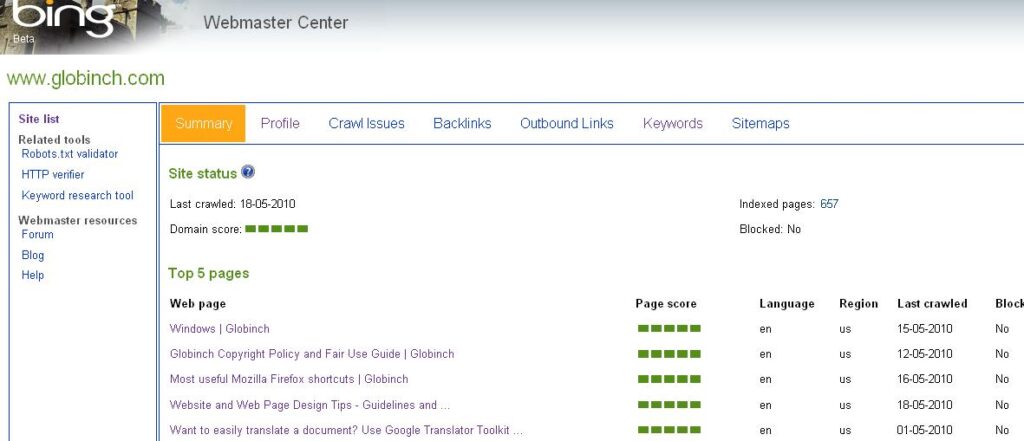
Task: Open the Site list link
Action: (39, 119)
